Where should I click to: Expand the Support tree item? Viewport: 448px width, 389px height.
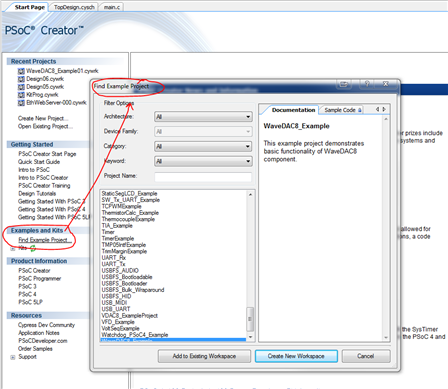(x=13, y=357)
